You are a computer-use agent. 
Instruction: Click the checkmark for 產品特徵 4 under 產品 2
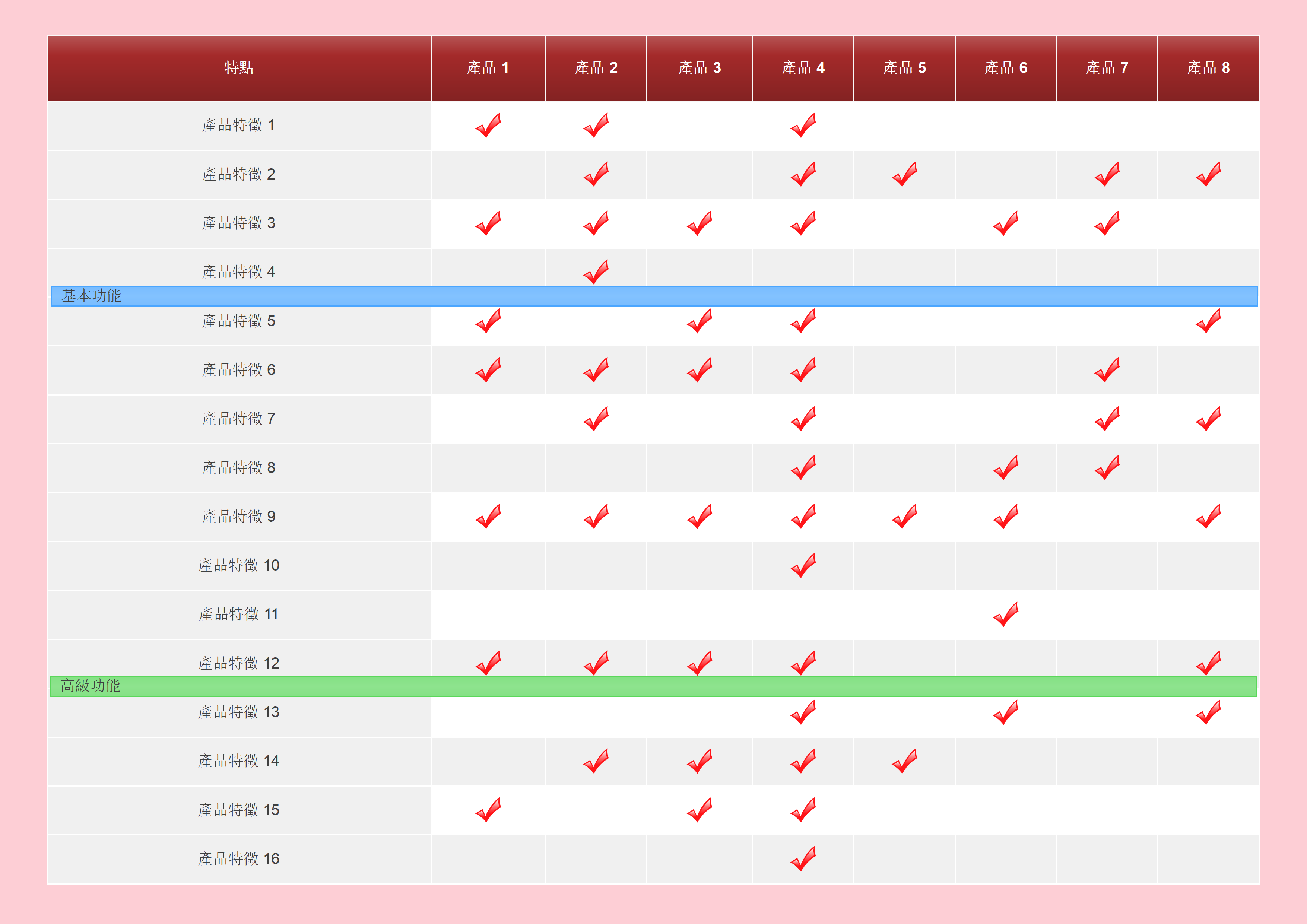[x=596, y=272]
